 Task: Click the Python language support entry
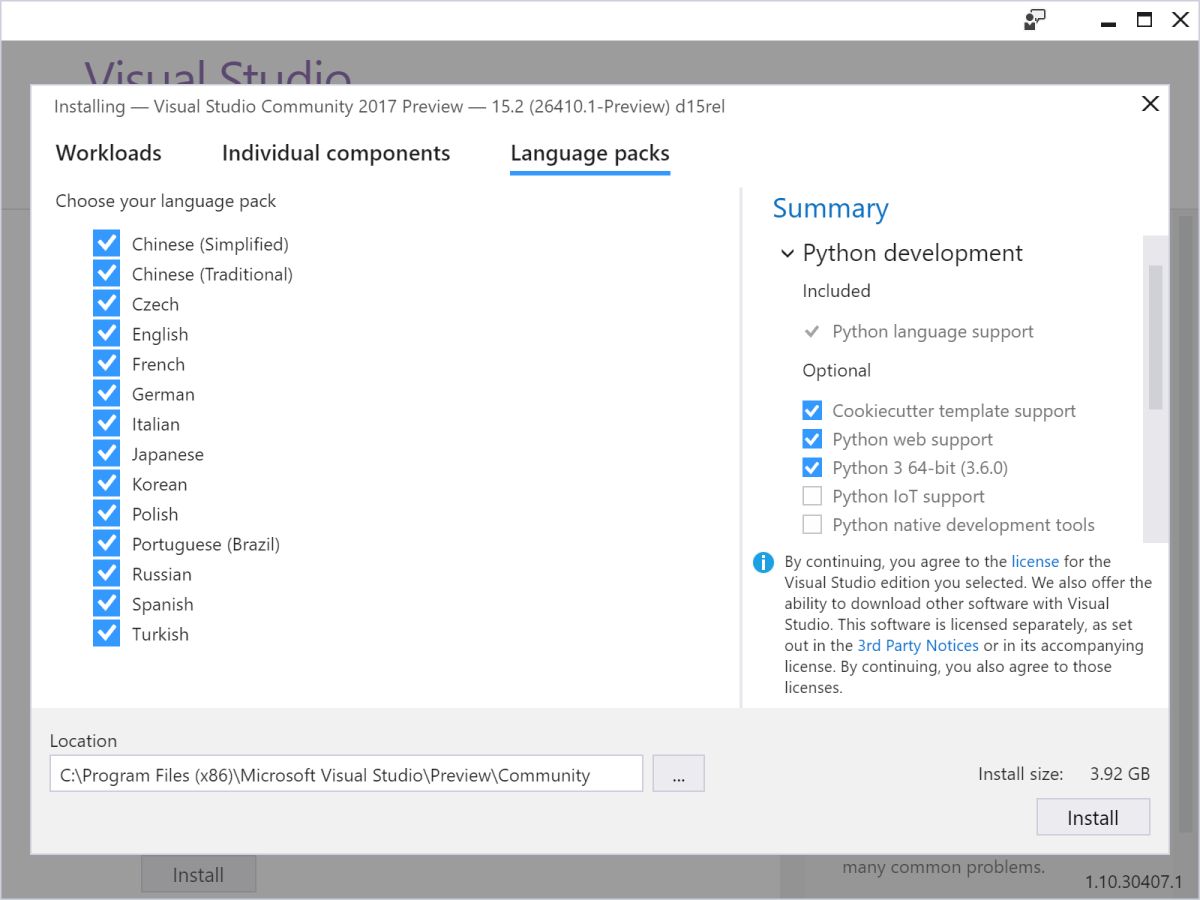click(933, 332)
